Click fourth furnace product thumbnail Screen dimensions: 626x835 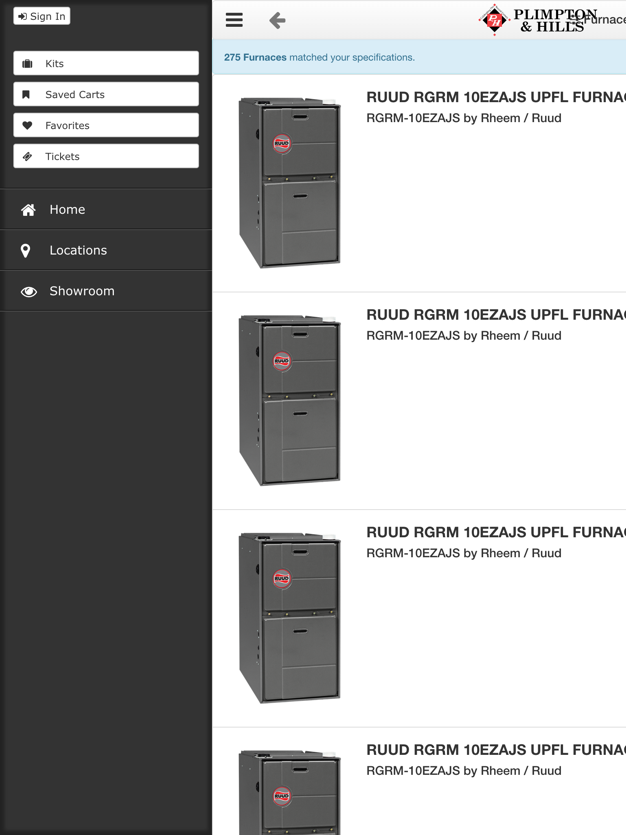pyautogui.click(x=289, y=792)
